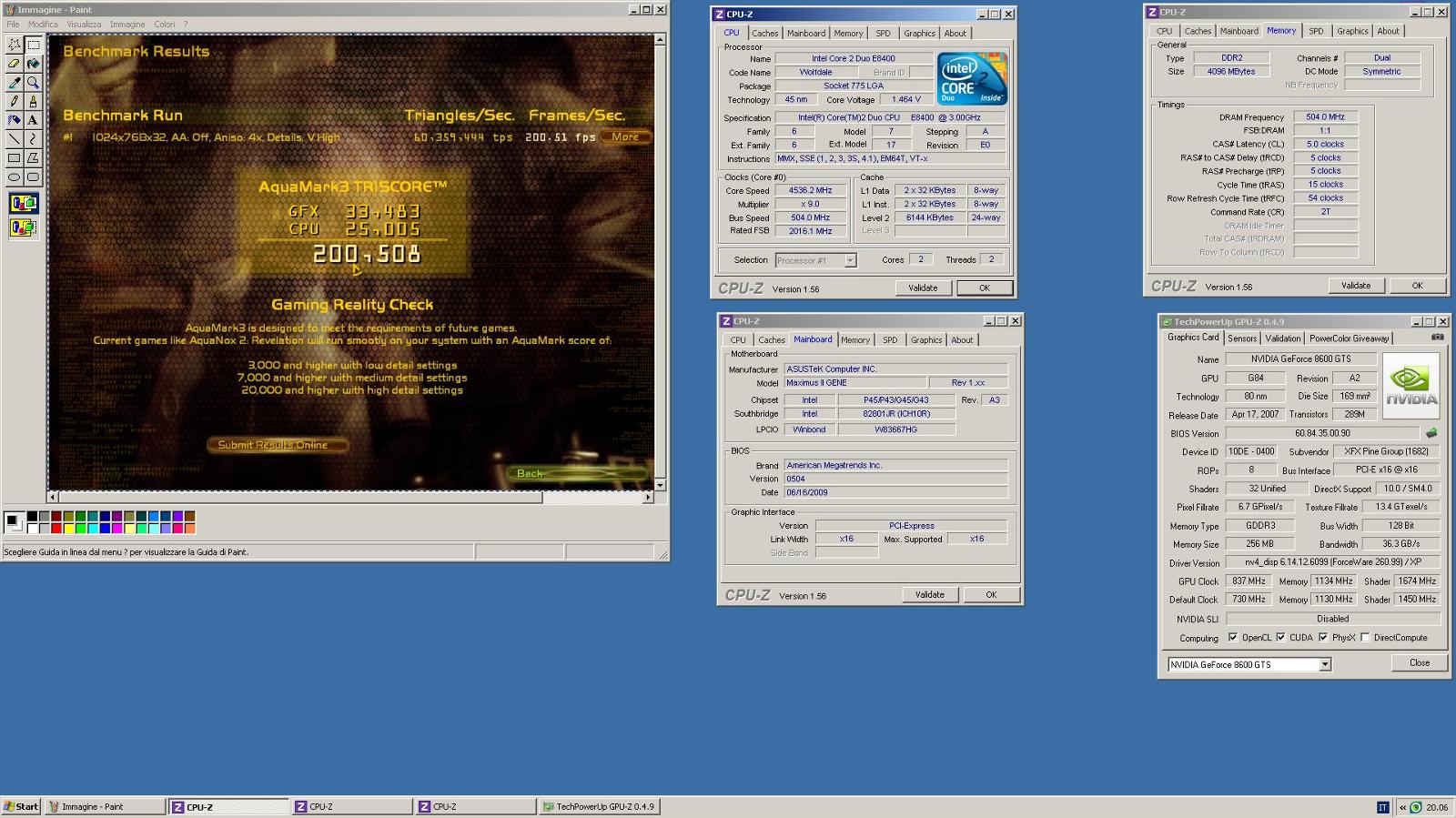The width and height of the screenshot is (1456, 818).
Task: Click the DRAM Frequency value 504.0 MHz
Action: coord(1325,117)
